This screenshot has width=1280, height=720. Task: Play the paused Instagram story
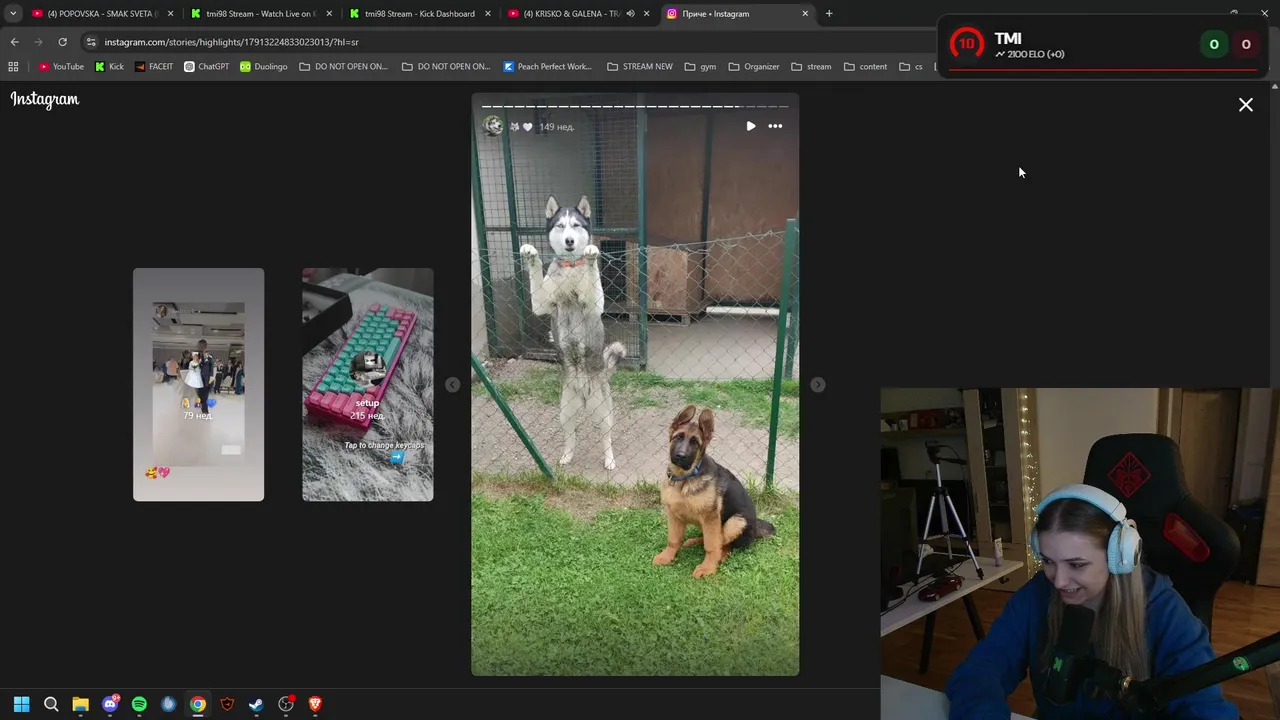click(x=751, y=126)
